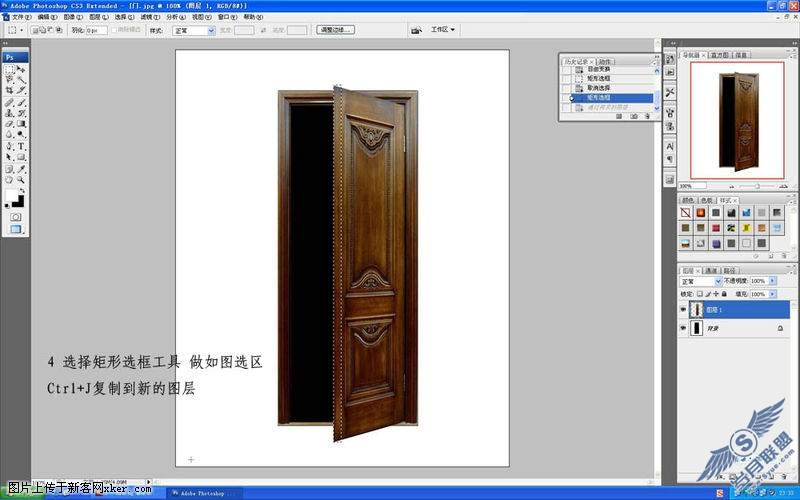Select the Magic Wand tool
This screenshot has width=800, height=500.
[21, 80]
